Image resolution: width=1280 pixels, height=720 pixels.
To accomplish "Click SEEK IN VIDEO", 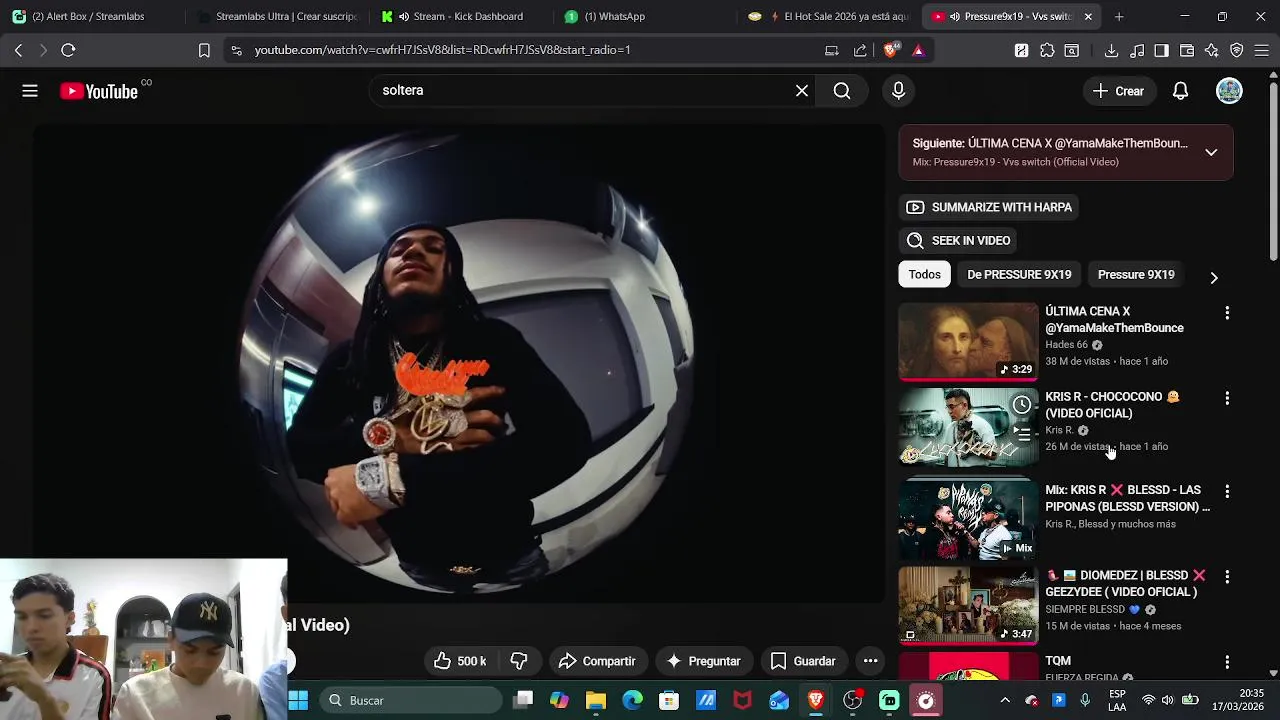I will click(x=958, y=240).
